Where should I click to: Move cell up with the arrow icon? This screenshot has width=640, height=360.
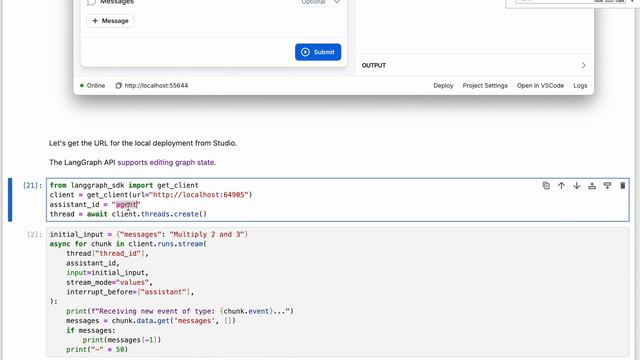[x=561, y=186]
